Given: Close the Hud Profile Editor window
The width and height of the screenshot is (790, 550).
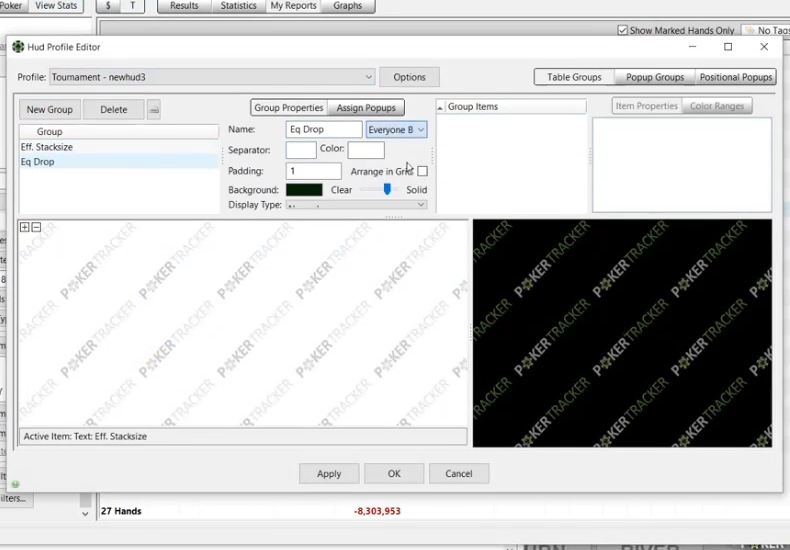Looking at the screenshot, I should (x=764, y=47).
